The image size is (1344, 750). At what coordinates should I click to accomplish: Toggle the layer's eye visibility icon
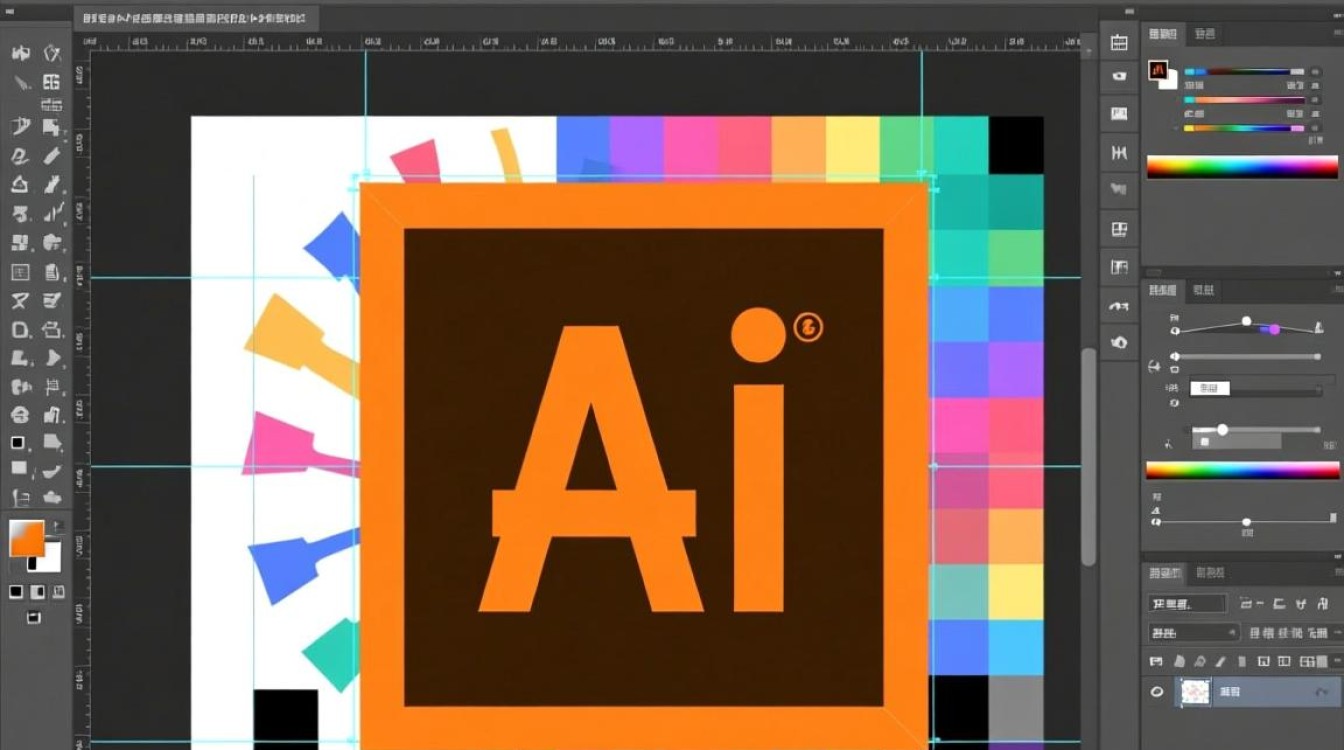pyautogui.click(x=1158, y=691)
